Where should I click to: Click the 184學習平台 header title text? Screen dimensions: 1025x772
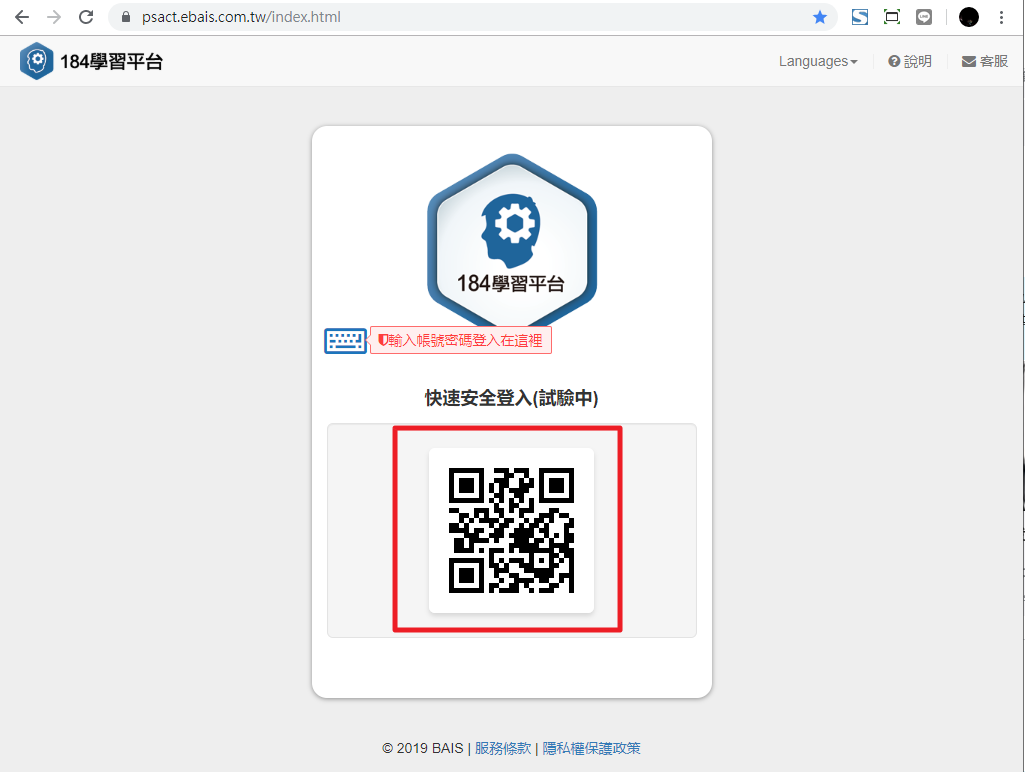(111, 61)
